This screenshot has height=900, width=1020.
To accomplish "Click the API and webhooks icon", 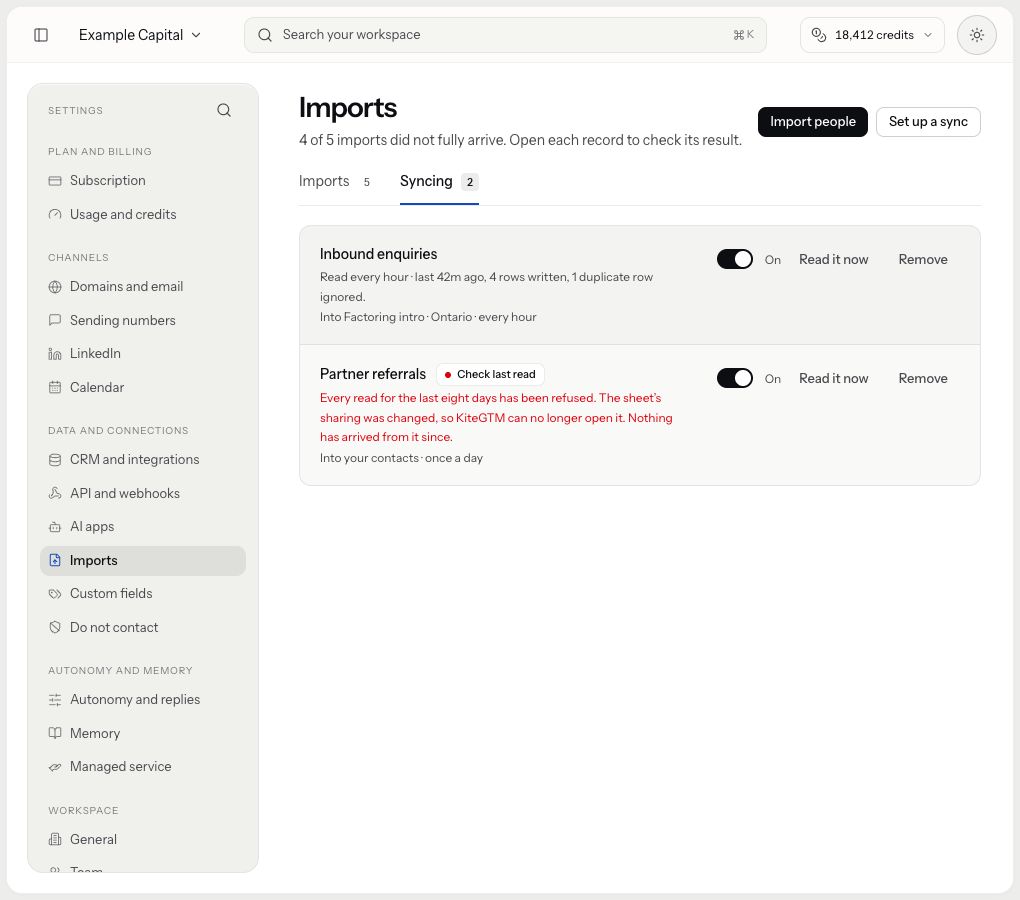I will [x=55, y=494].
